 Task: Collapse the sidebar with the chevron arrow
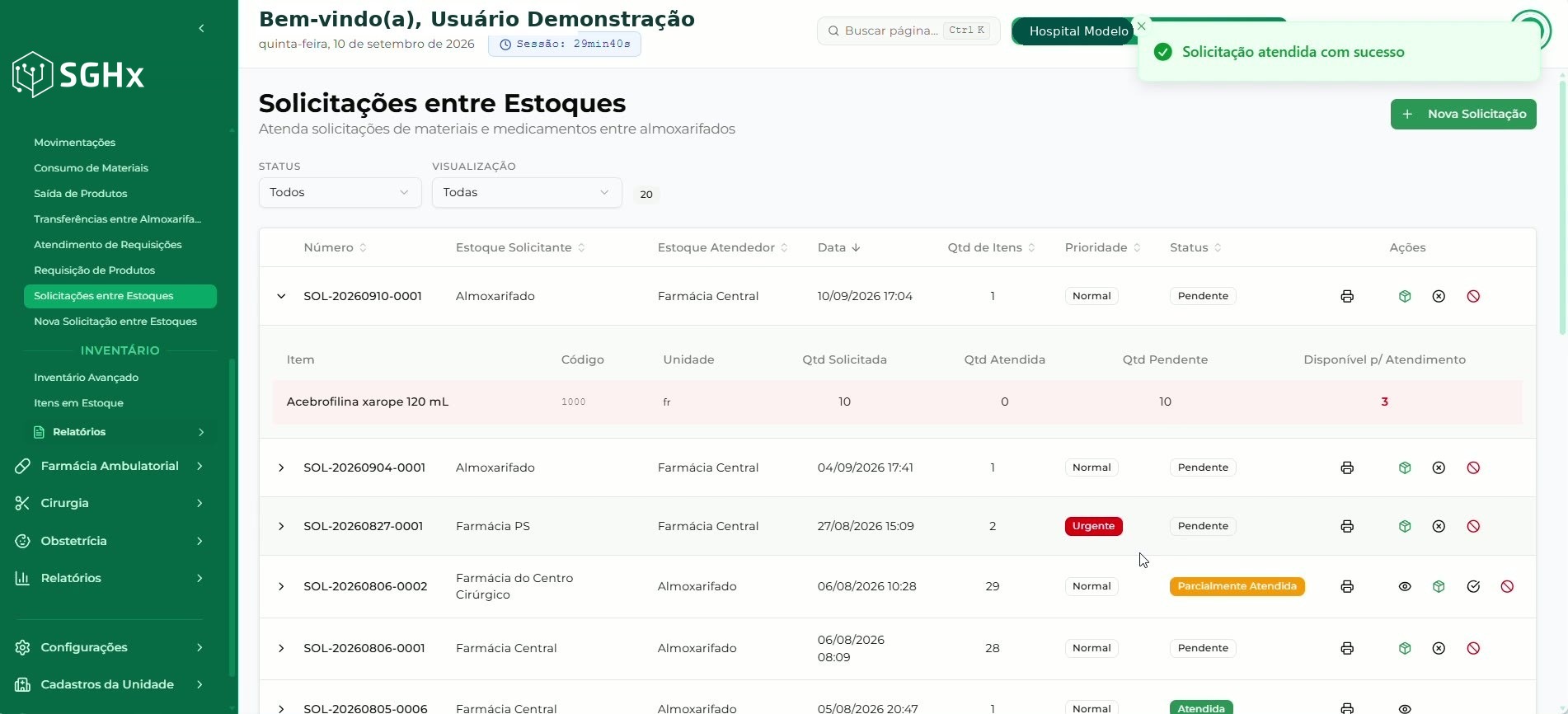coord(201,28)
